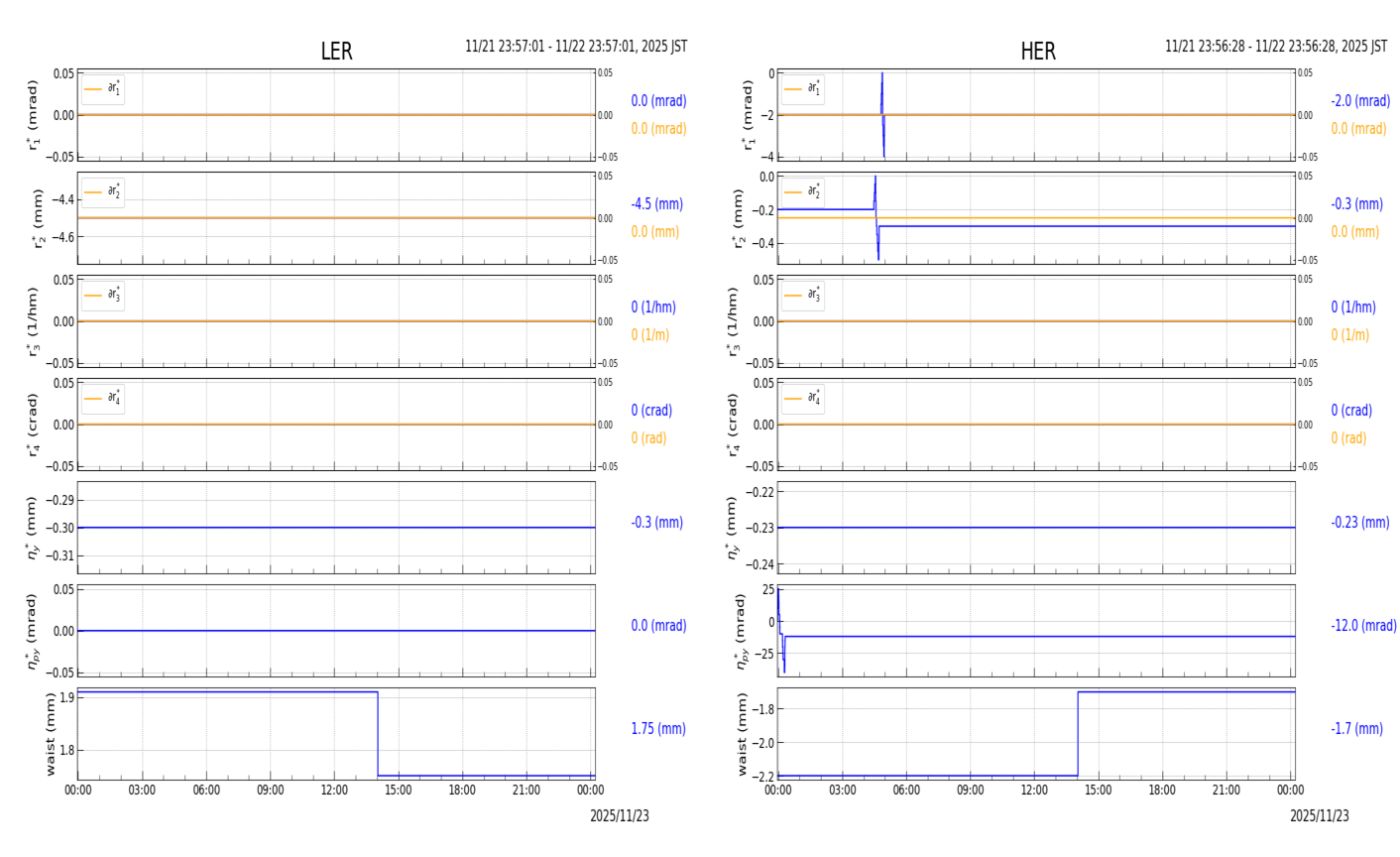Click the 0 (crad) value beside HER r4*
This screenshot has width=1400, height=857.
[1351, 411]
